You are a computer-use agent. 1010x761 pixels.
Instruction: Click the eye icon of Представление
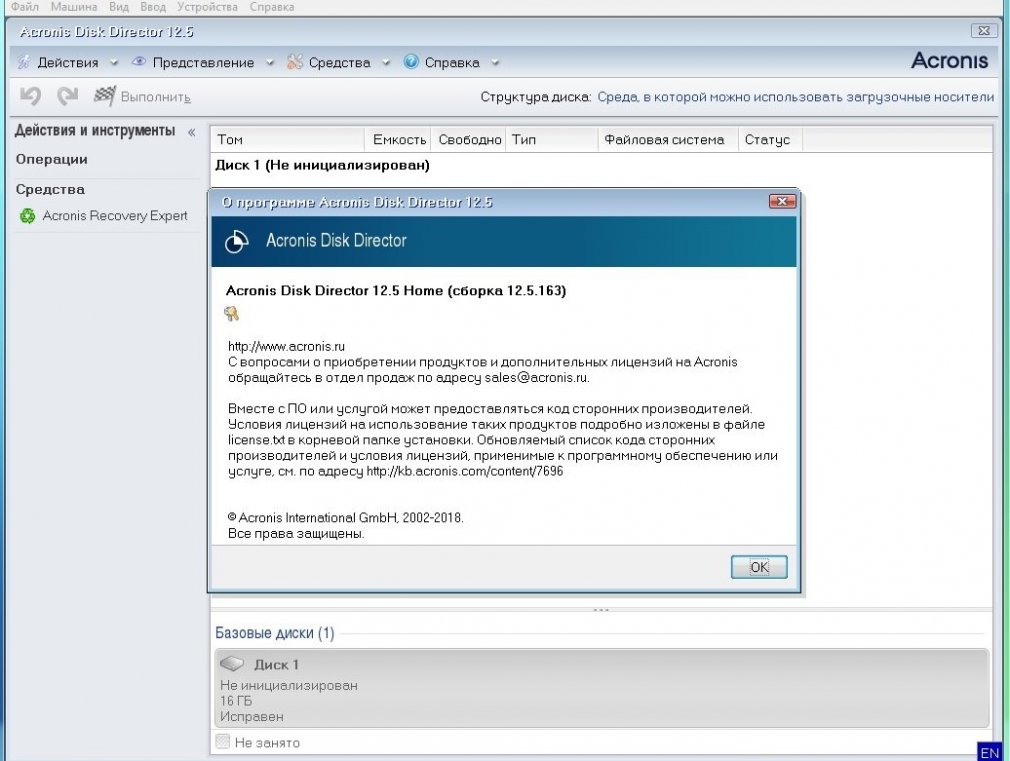[138, 62]
